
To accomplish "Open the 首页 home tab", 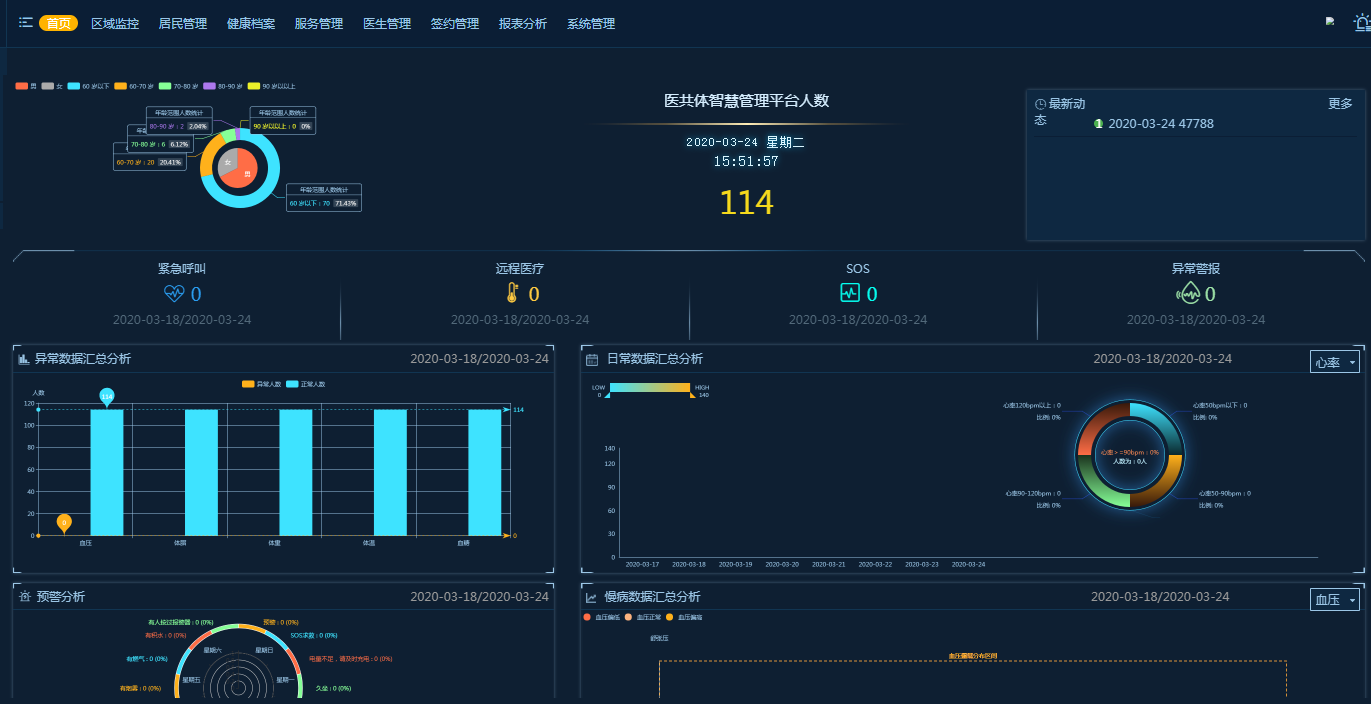I will coord(58,23).
